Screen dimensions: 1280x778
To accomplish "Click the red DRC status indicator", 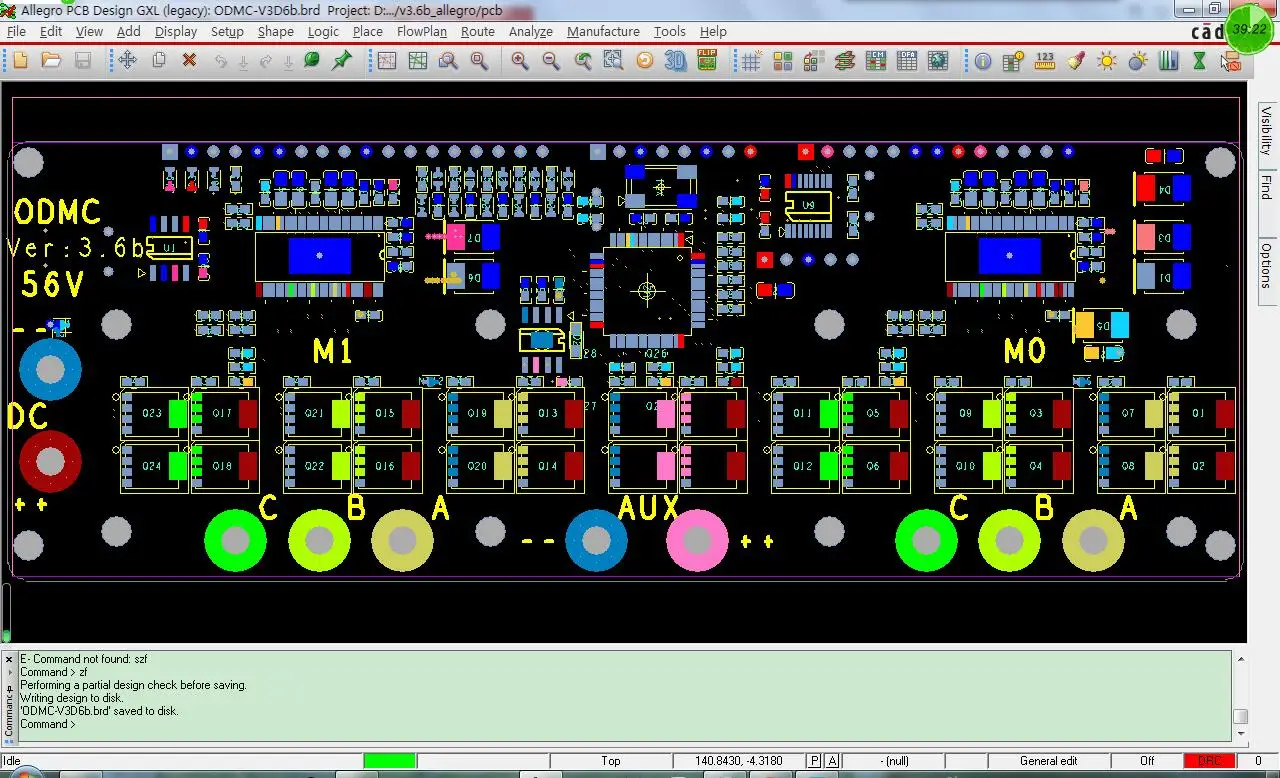I will tap(1210, 761).
